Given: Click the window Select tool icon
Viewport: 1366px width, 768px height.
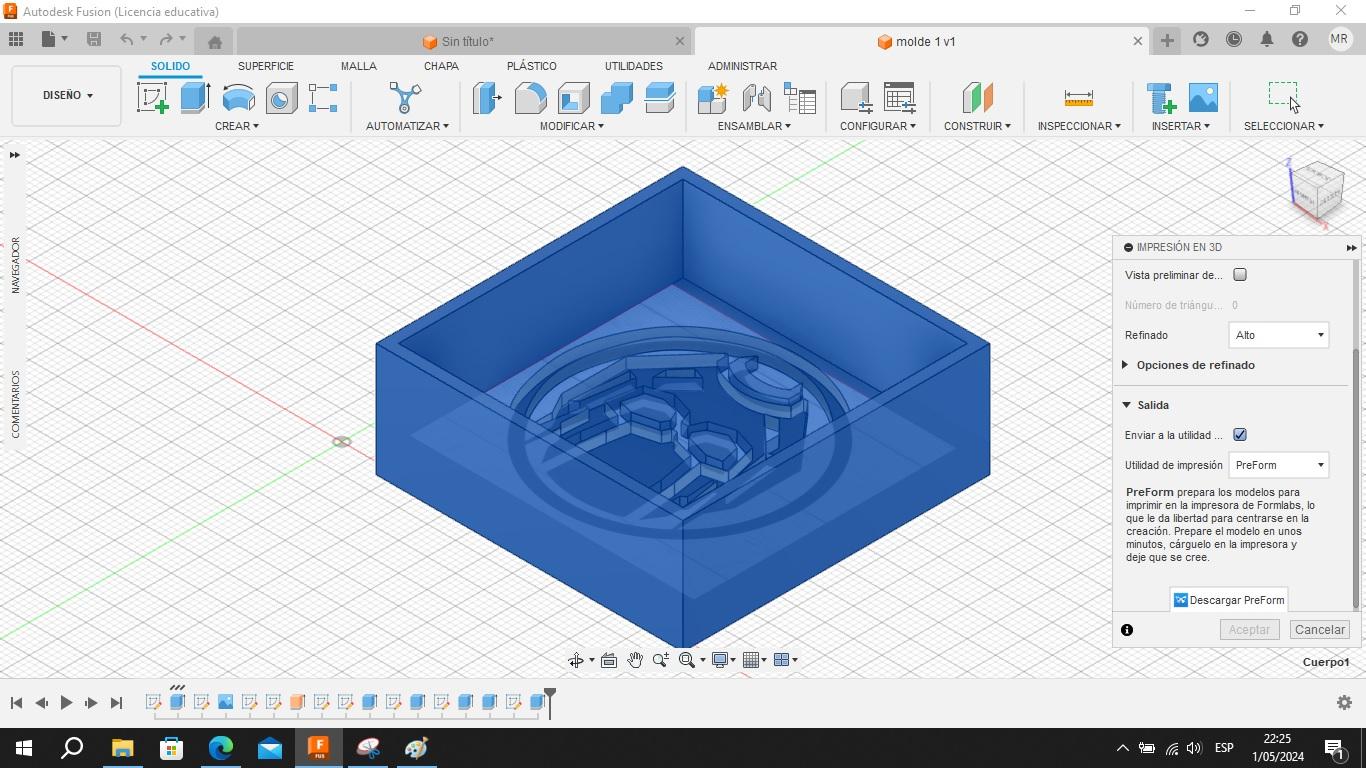Looking at the screenshot, I should tap(1283, 97).
